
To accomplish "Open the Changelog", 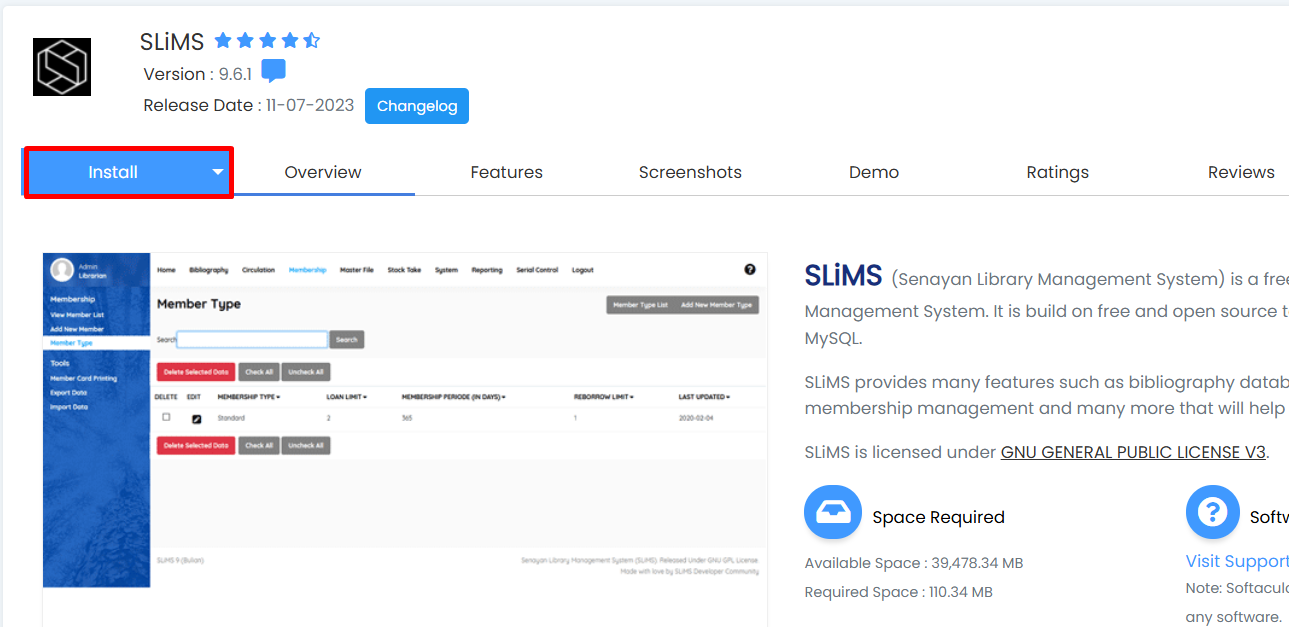I will click(x=417, y=106).
